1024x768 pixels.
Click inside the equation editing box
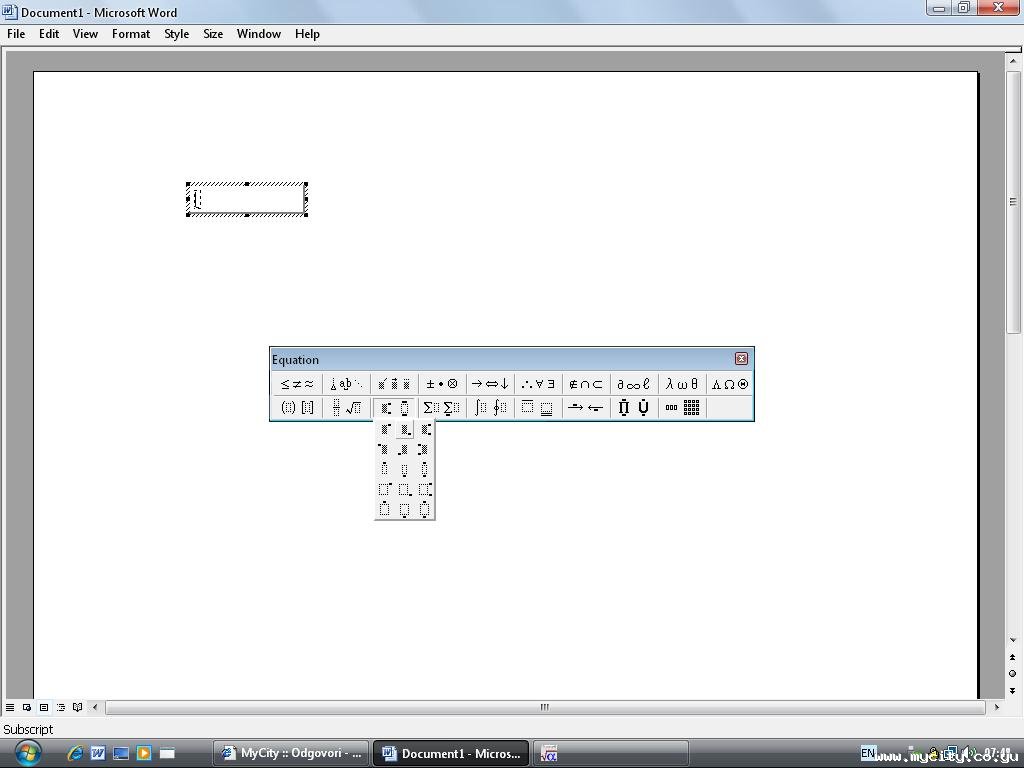[x=247, y=199]
